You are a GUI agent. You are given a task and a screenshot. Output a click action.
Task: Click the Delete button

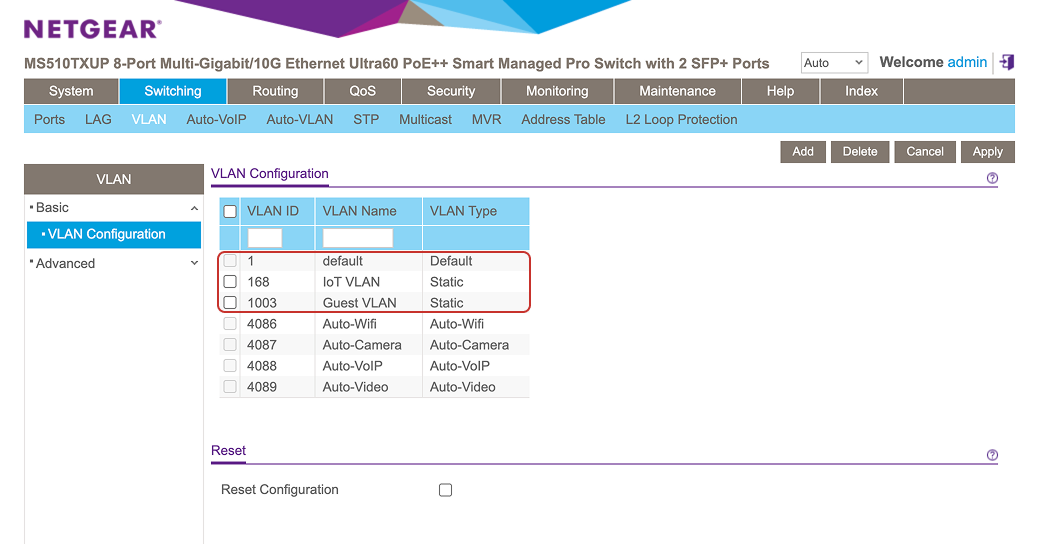pos(860,151)
